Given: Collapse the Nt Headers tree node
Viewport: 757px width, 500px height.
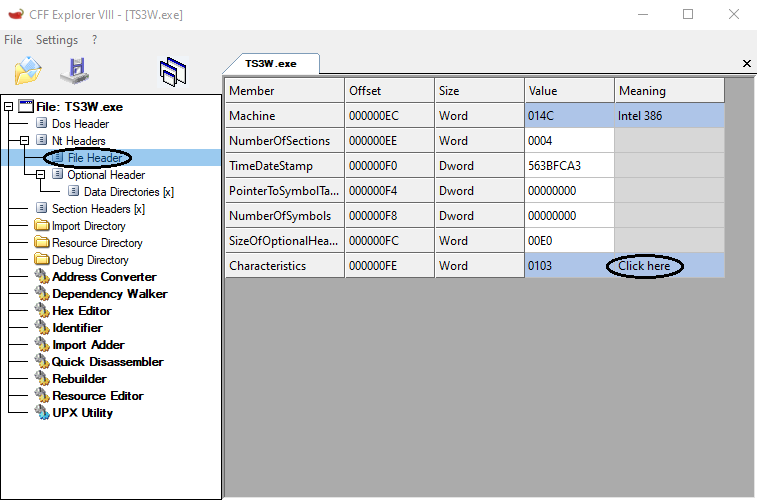Looking at the screenshot, I should click(24, 140).
